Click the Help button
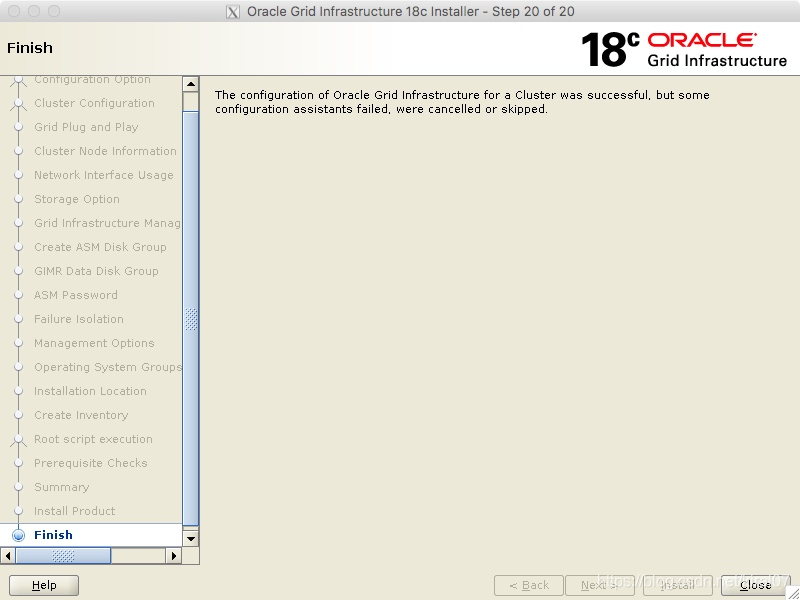 coord(44,585)
